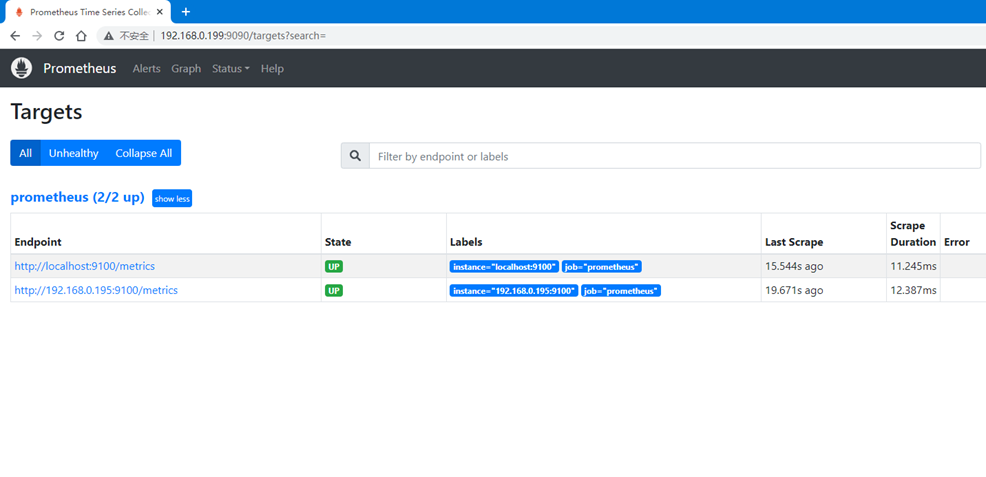This screenshot has height=477, width=986.
Task: Open the Alerts page
Action: tap(147, 69)
